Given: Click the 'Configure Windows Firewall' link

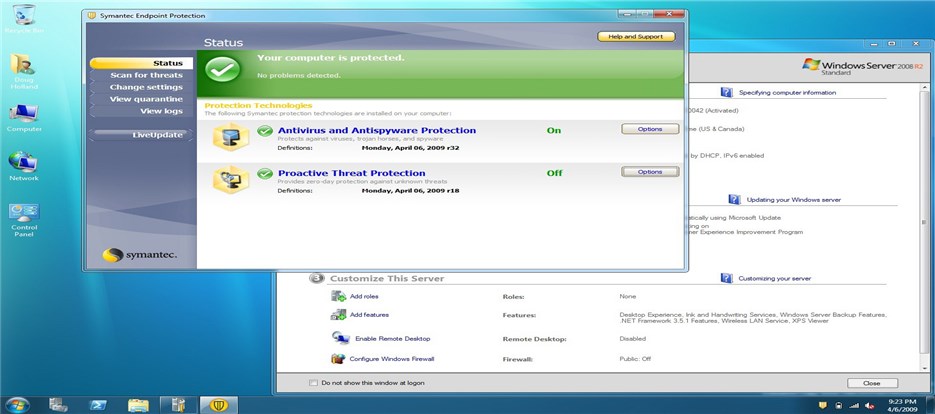Looking at the screenshot, I should [392, 358].
